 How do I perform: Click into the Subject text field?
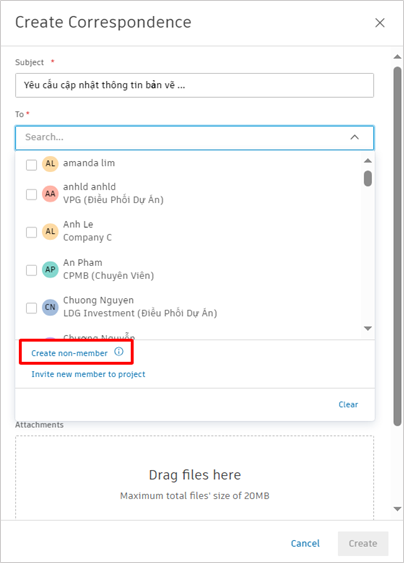(x=194, y=85)
